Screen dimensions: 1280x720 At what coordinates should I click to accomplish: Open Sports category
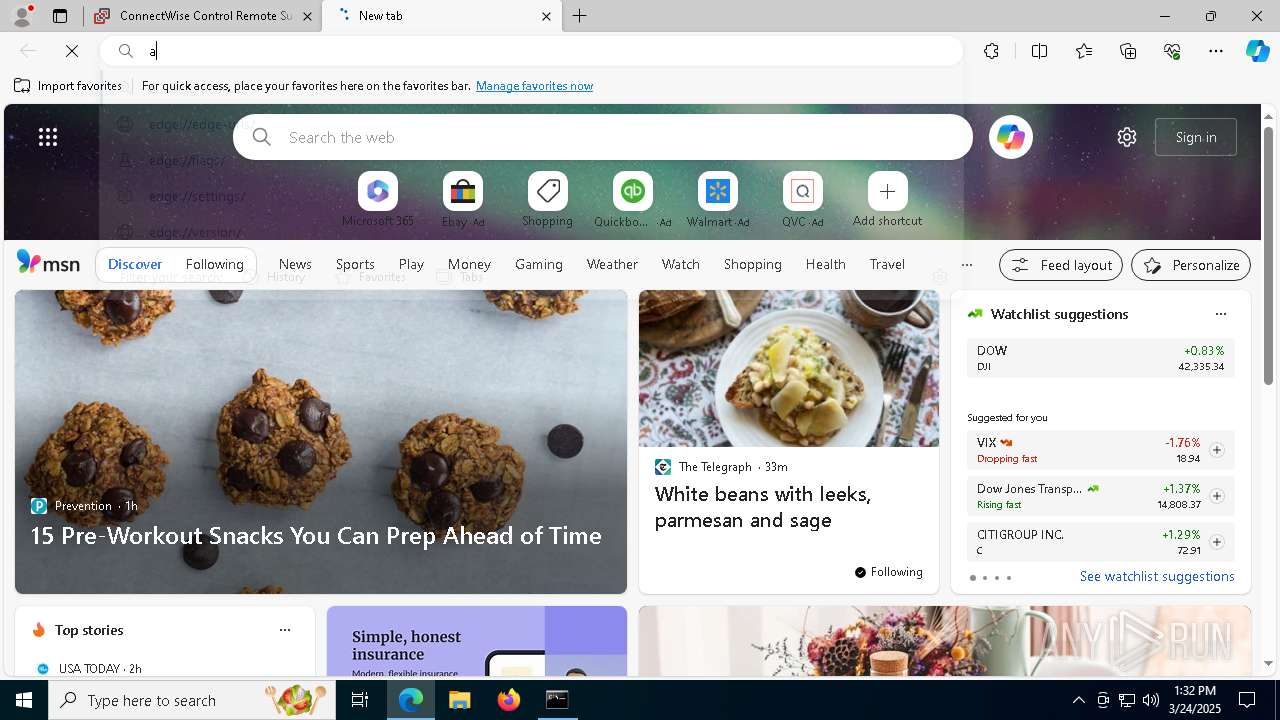(355, 264)
